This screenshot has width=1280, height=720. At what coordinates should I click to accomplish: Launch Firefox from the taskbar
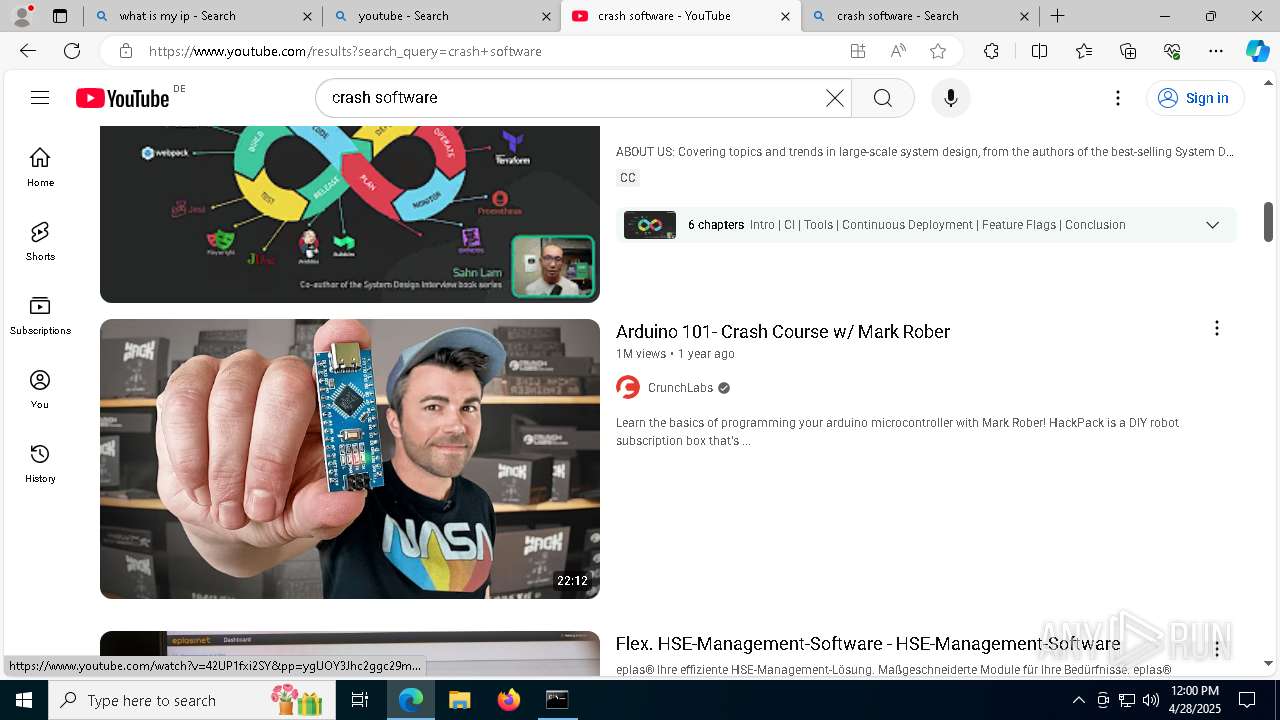[509, 700]
